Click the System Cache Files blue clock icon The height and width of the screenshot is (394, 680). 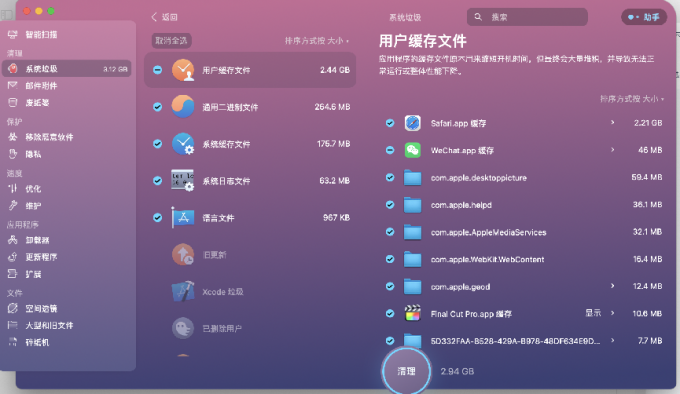(183, 144)
